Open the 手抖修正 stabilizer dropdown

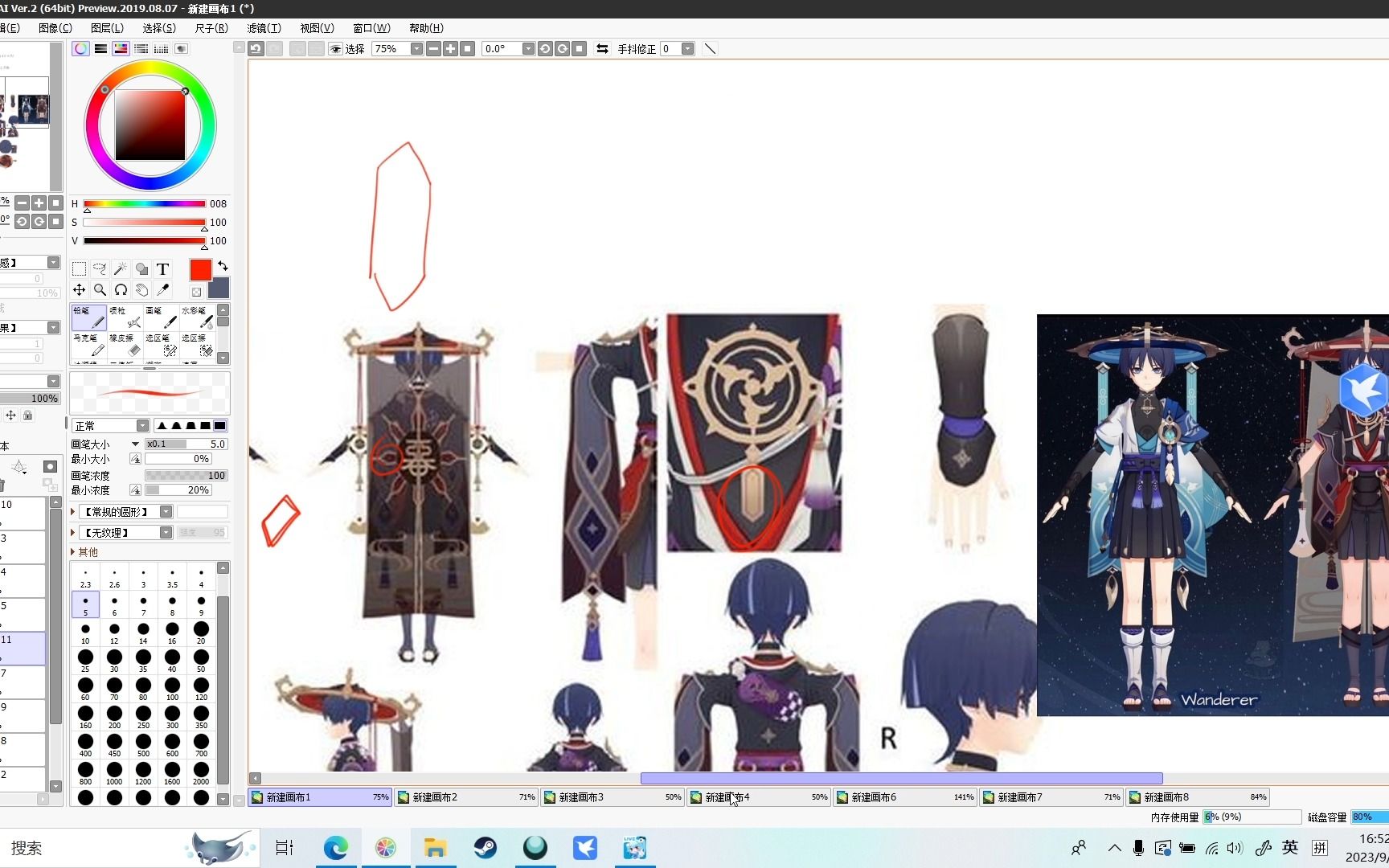click(687, 48)
